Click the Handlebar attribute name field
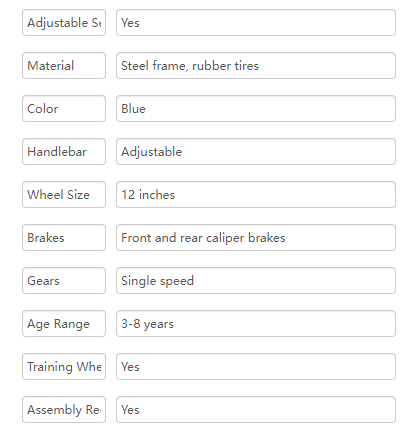Screen dimensions: 408x430 [64, 152]
